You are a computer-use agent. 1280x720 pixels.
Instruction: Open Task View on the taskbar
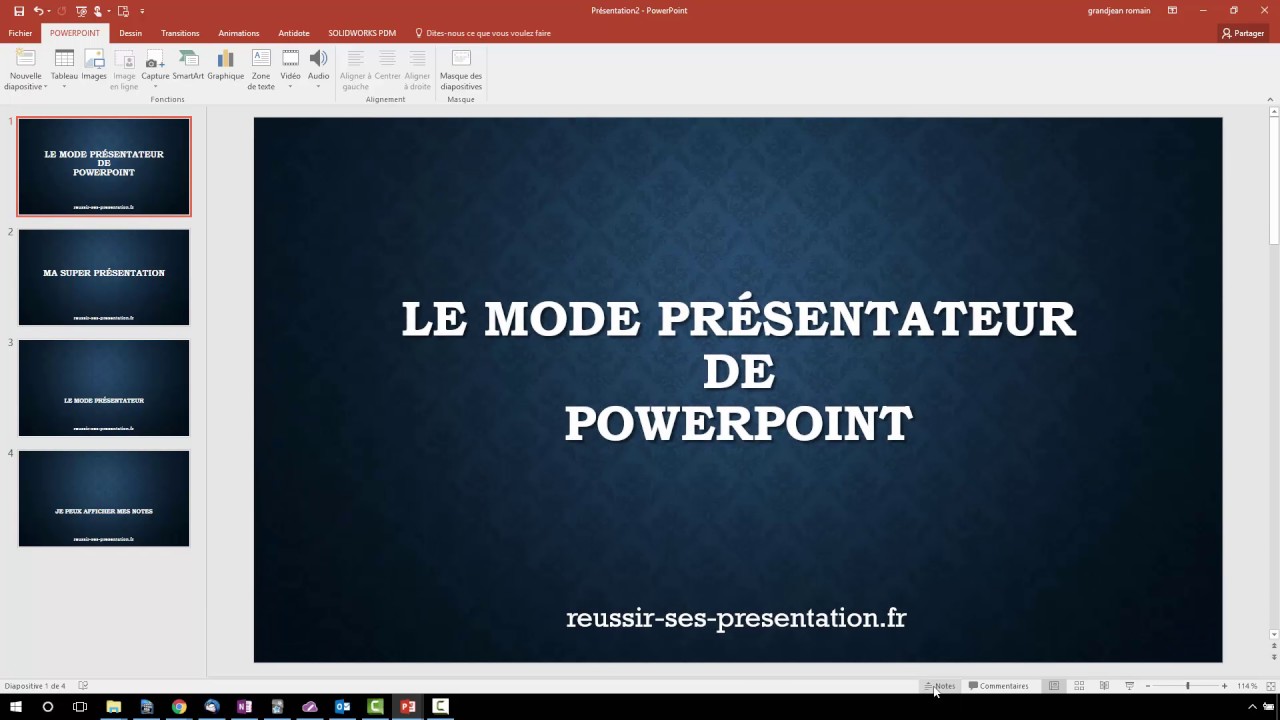point(80,707)
